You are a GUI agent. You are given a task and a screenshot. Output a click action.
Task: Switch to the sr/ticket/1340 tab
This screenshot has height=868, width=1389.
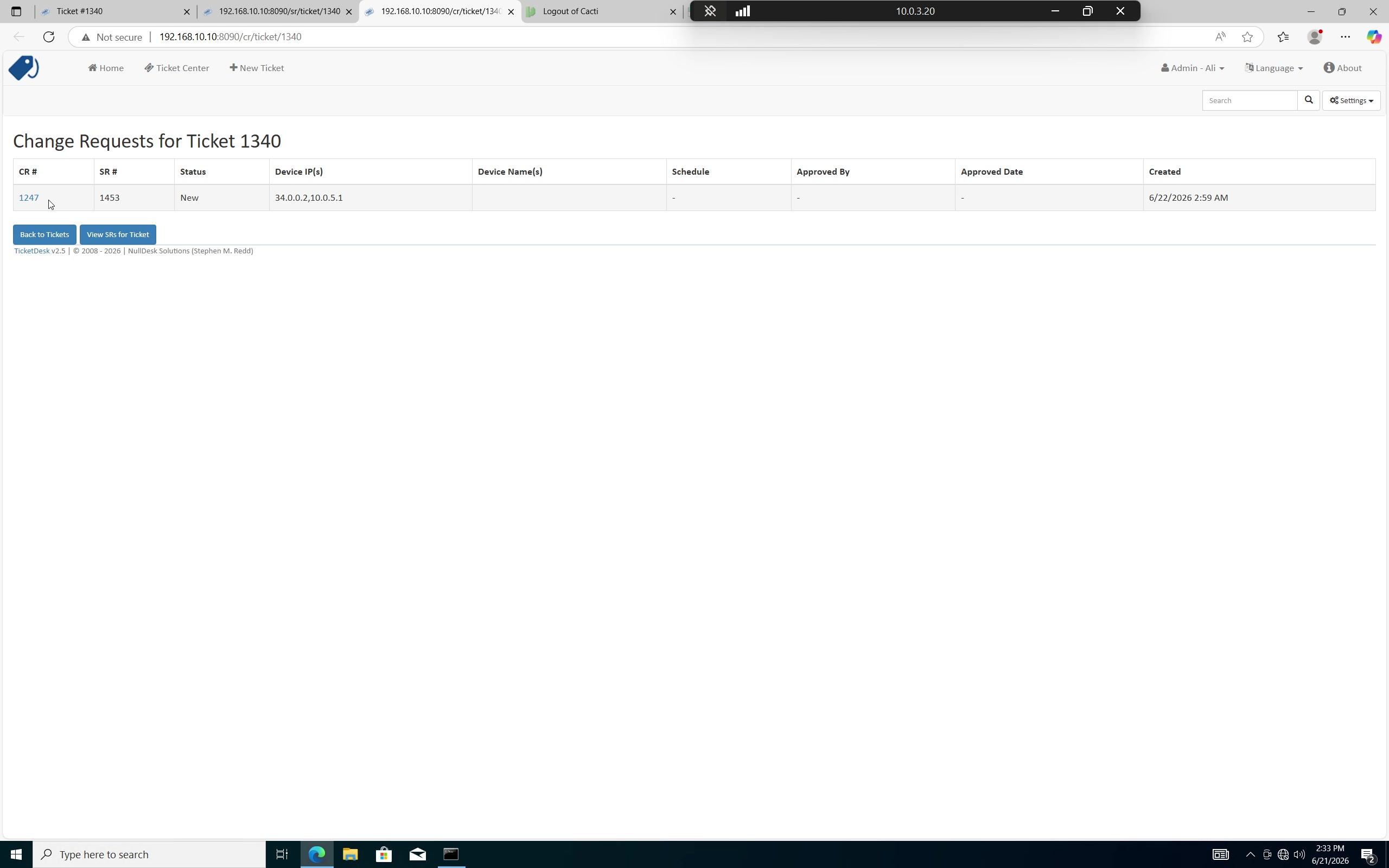point(279,11)
